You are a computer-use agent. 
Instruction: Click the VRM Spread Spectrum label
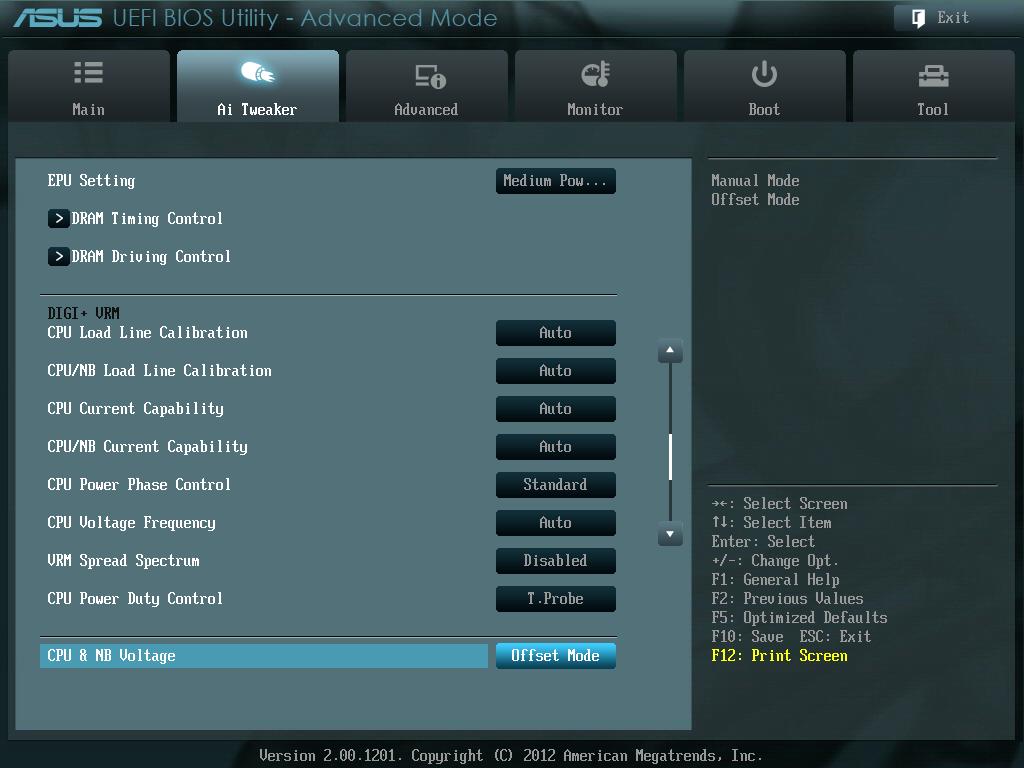tap(123, 561)
